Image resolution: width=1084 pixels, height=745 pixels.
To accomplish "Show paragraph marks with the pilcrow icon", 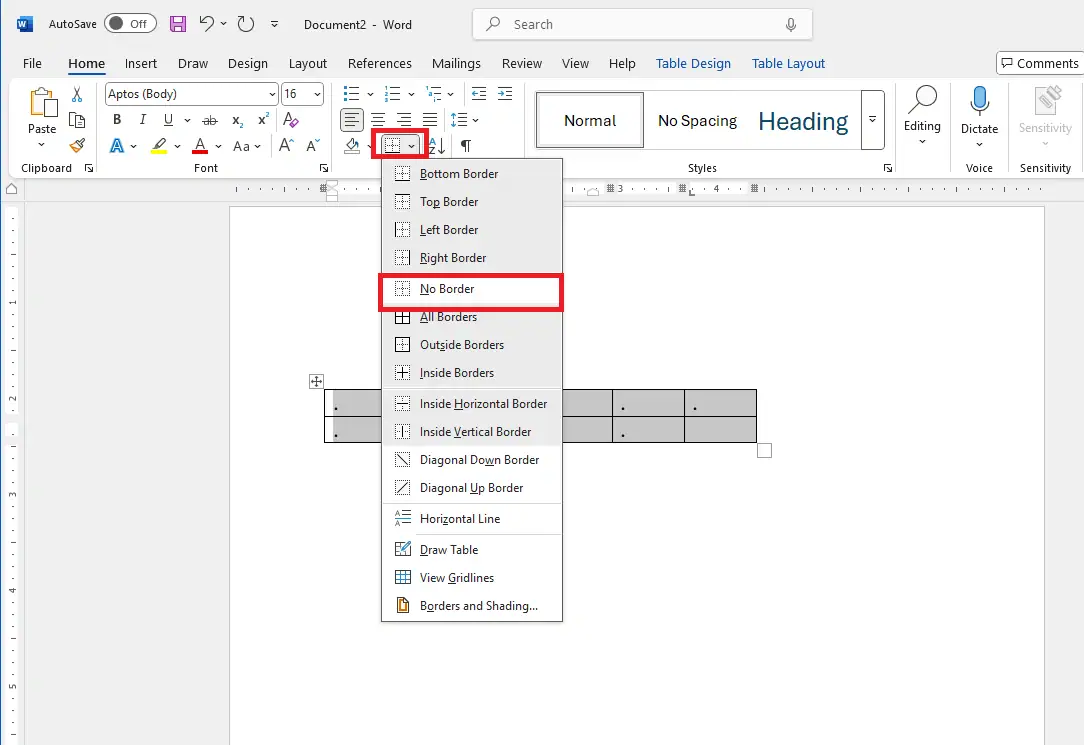I will pos(466,146).
